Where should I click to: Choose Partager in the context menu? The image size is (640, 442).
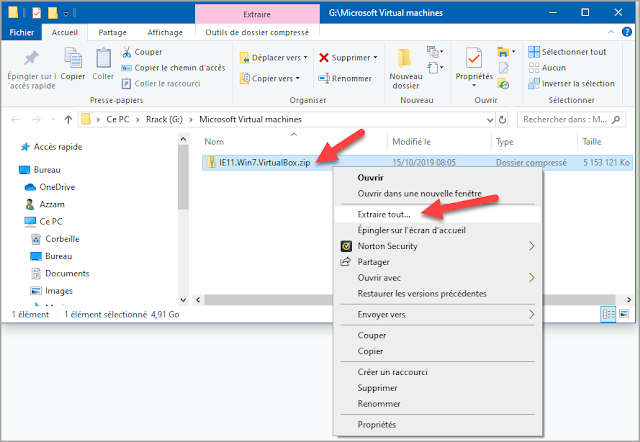click(438, 262)
